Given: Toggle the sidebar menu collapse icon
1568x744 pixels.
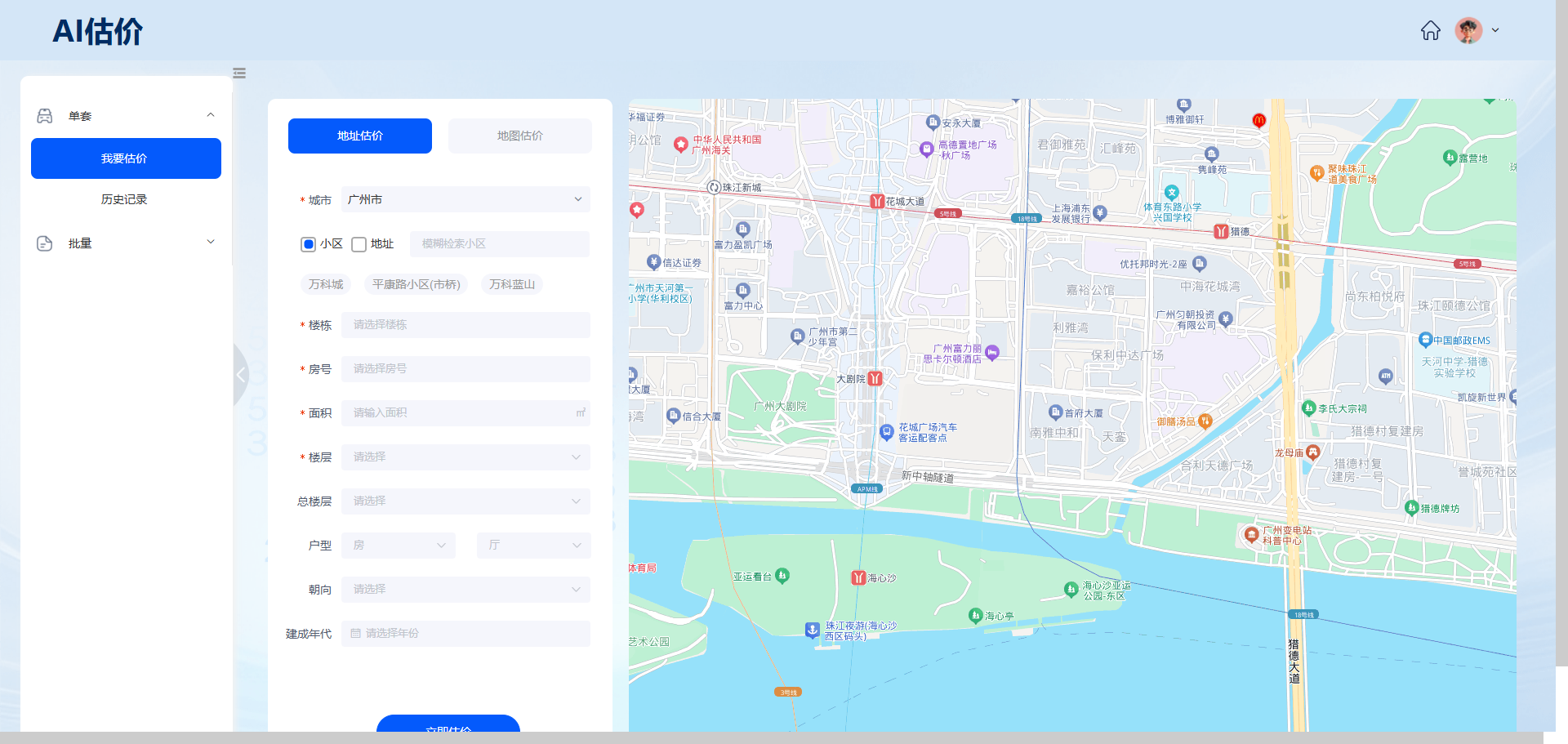Looking at the screenshot, I should [x=239, y=74].
